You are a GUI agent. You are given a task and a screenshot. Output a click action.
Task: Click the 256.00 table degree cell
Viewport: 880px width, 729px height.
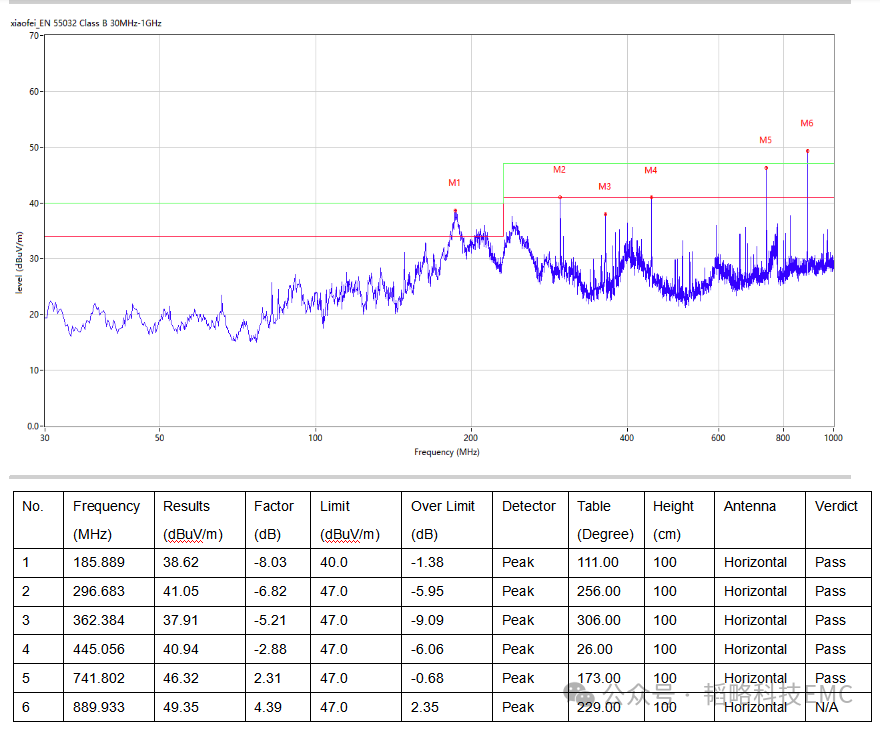pos(598,592)
